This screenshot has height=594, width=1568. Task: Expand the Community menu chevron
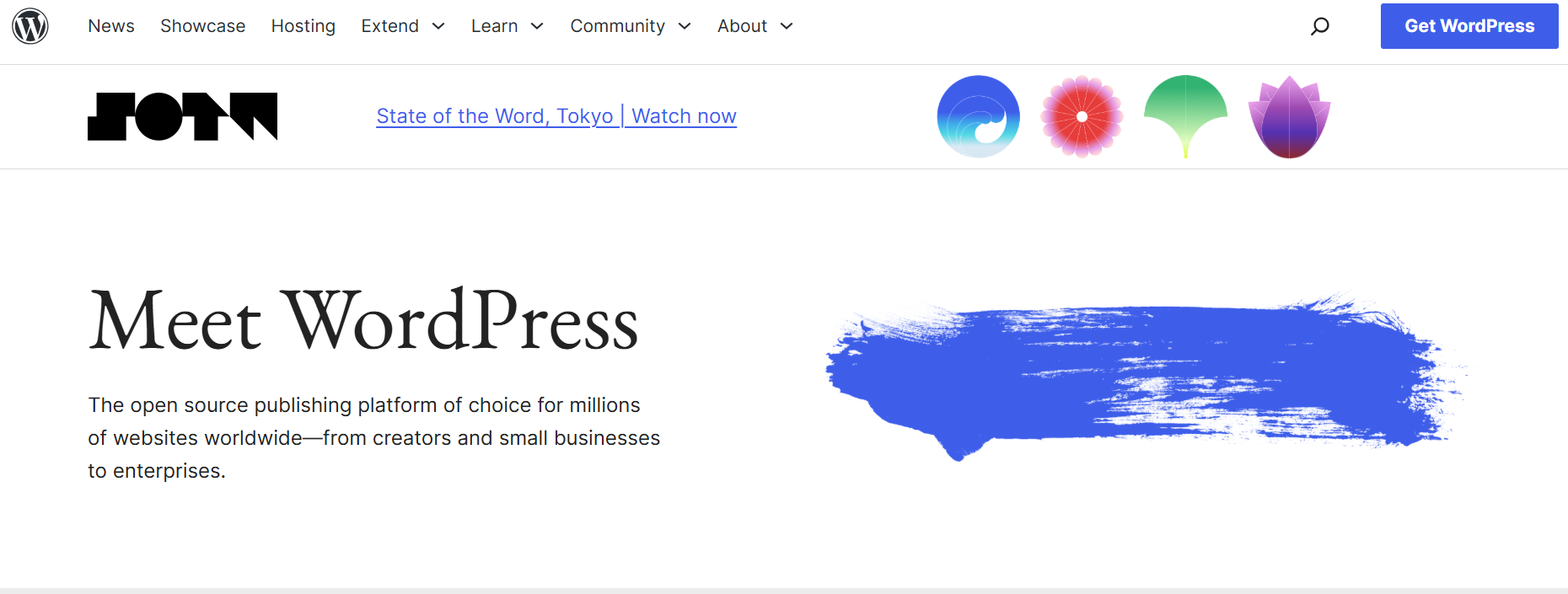pos(685,26)
